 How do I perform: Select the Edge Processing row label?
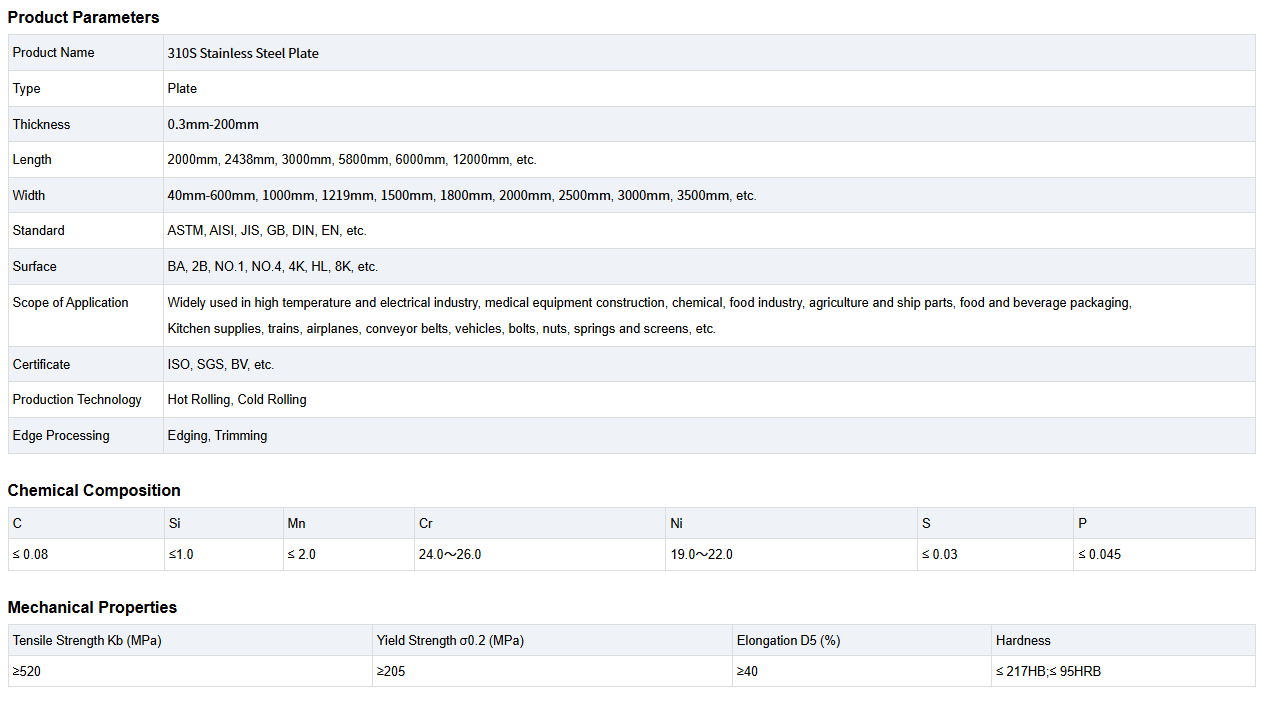(x=61, y=436)
